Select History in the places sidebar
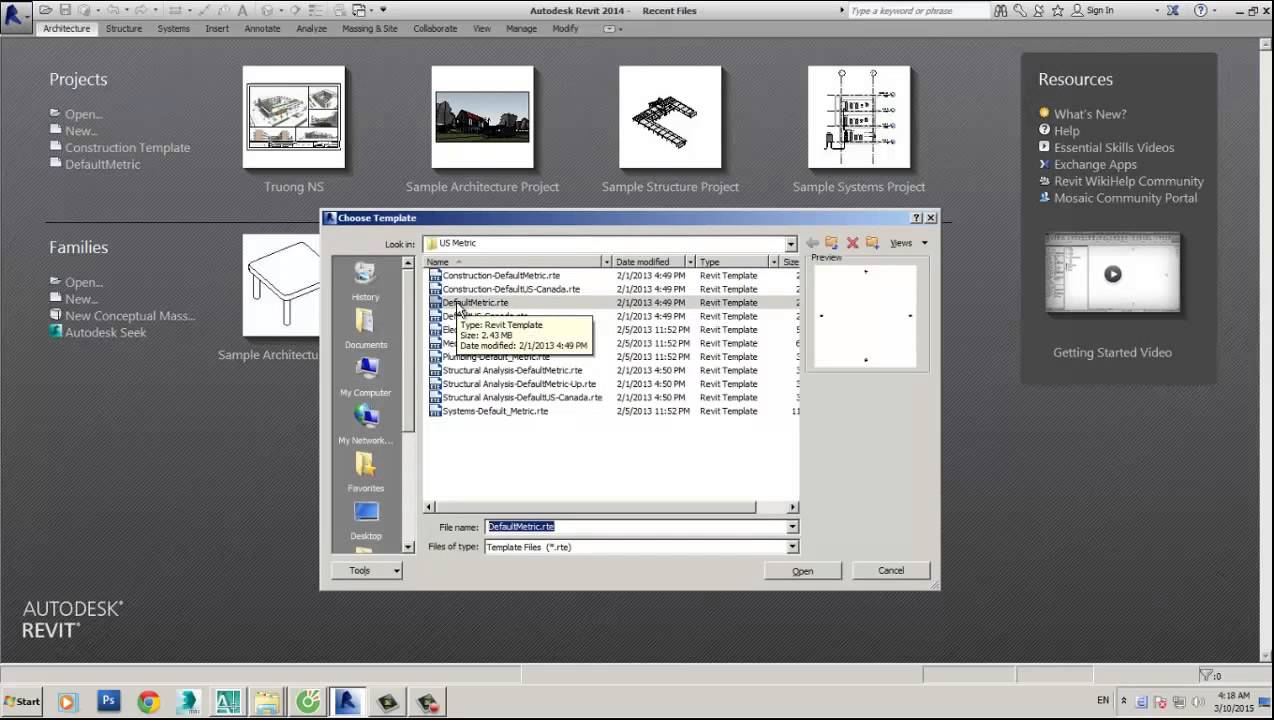1274x720 pixels. tap(366, 282)
